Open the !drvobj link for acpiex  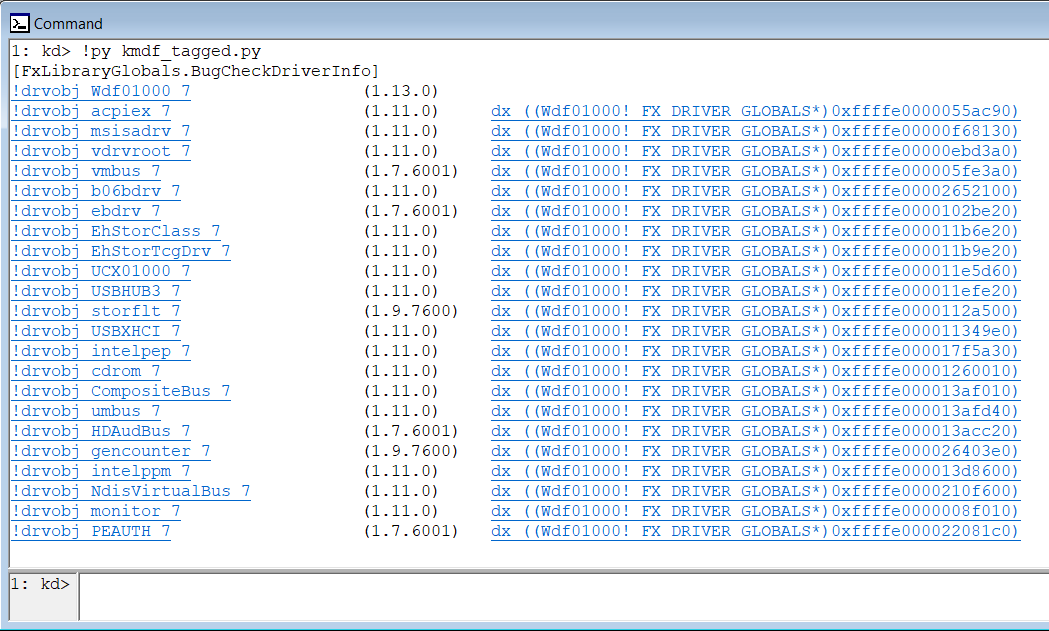[88, 110]
